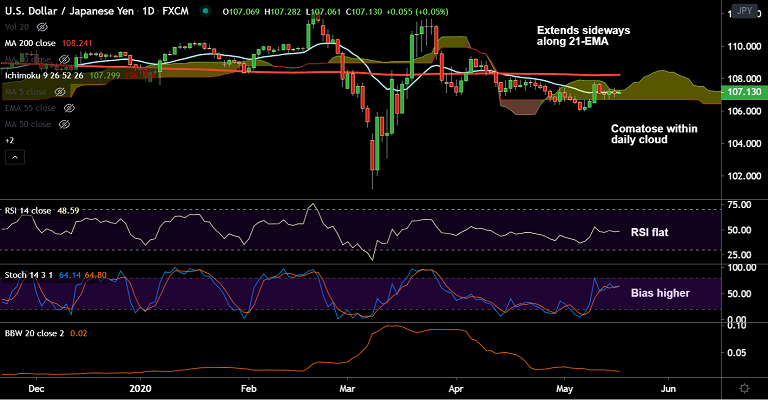Viewport: 768px width, 400px height.
Task: Click the Feb label on time axis
Action: (248, 389)
